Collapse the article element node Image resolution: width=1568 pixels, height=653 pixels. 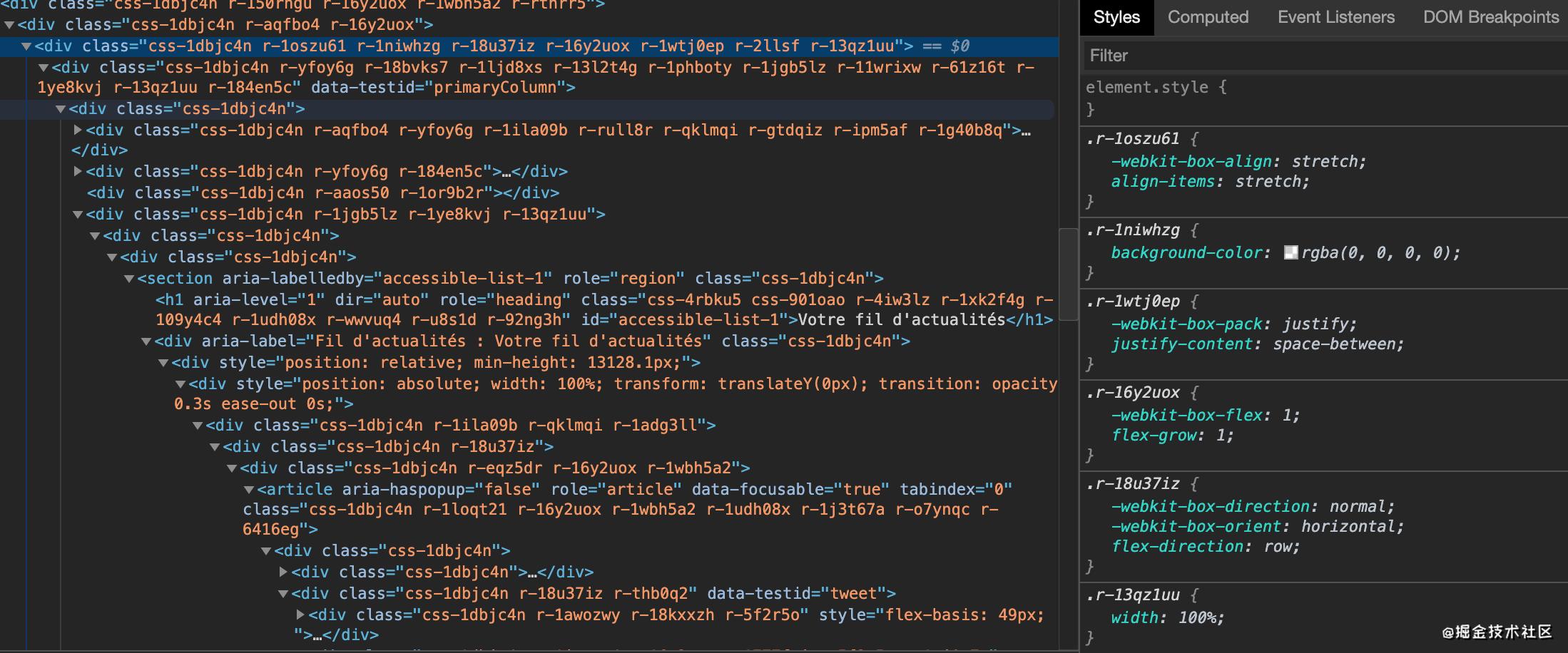click(x=249, y=490)
